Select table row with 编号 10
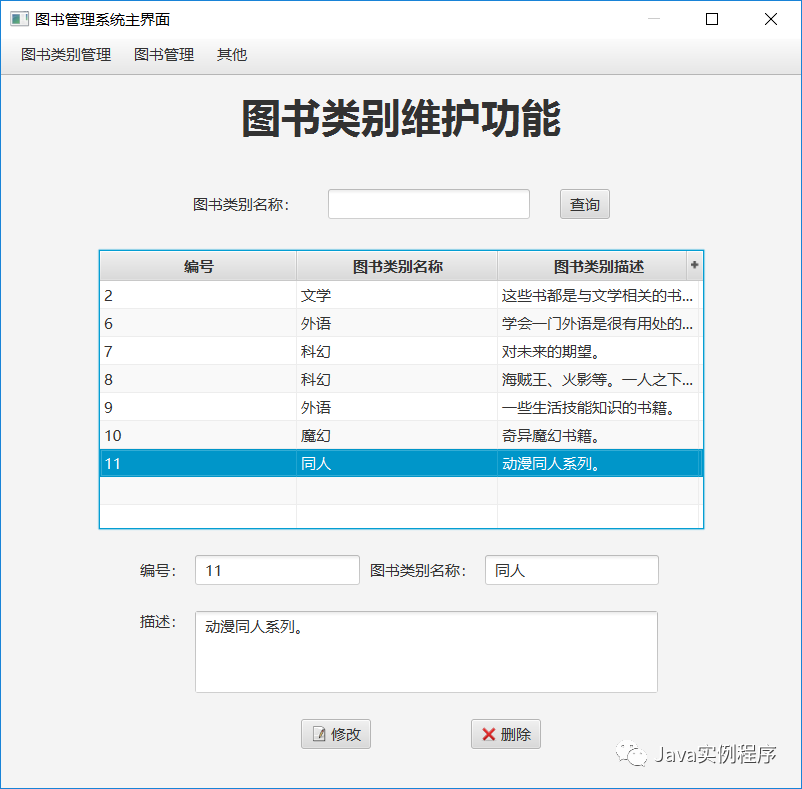This screenshot has width=802, height=789. tap(402, 436)
